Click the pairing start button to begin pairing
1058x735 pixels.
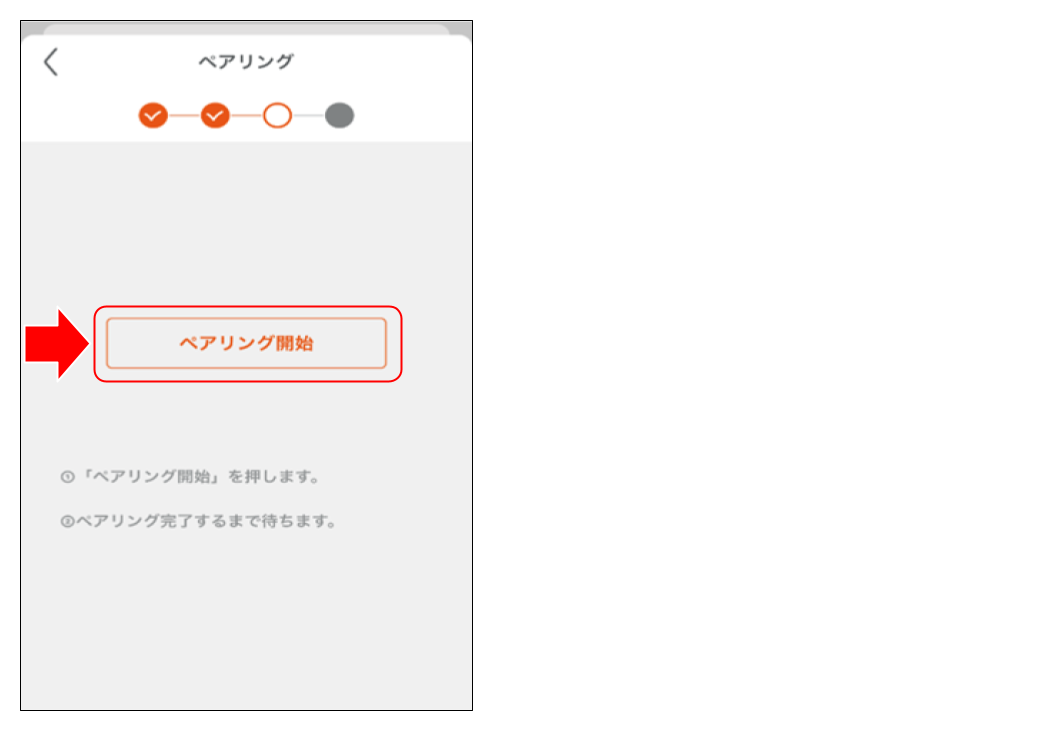coord(247,340)
